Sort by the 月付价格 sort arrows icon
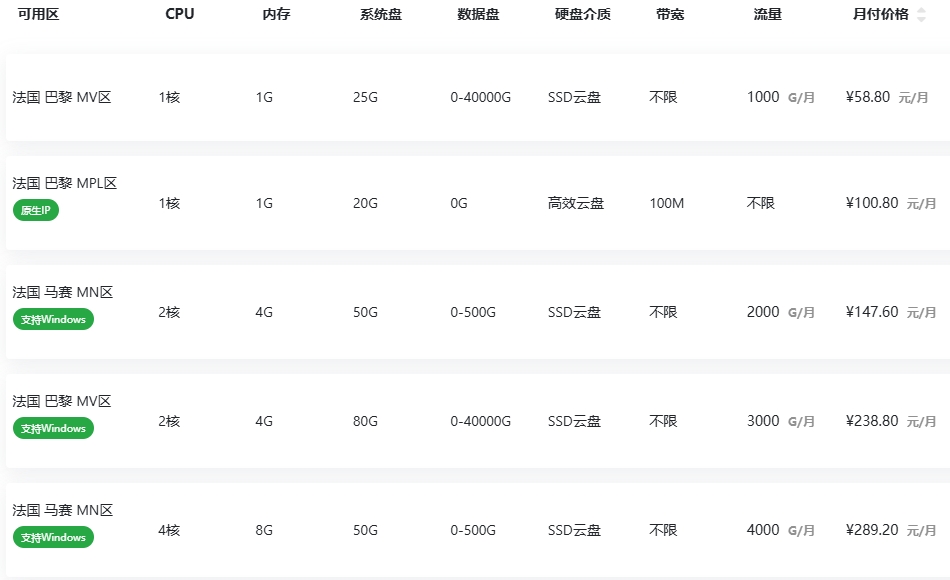This screenshot has width=950, height=580. 921,15
